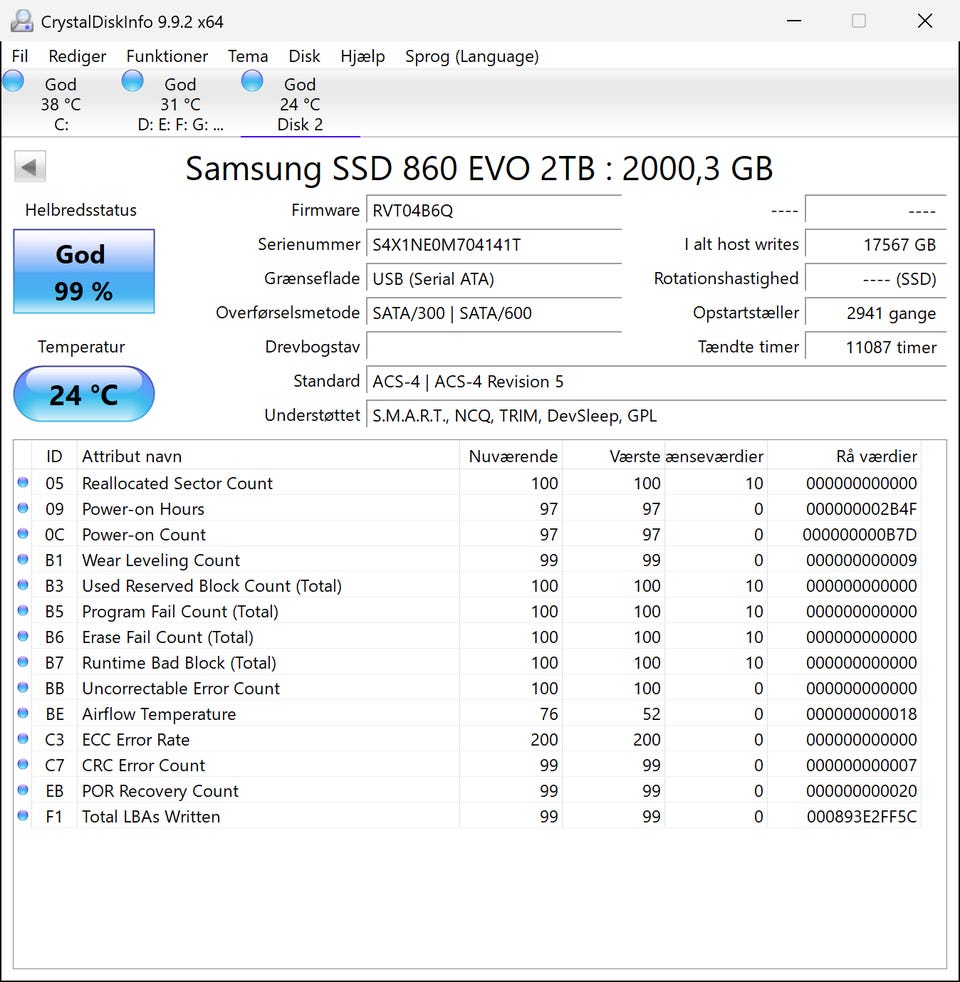
Task: Click the status dot for Power-on Count
Action: (x=23, y=534)
